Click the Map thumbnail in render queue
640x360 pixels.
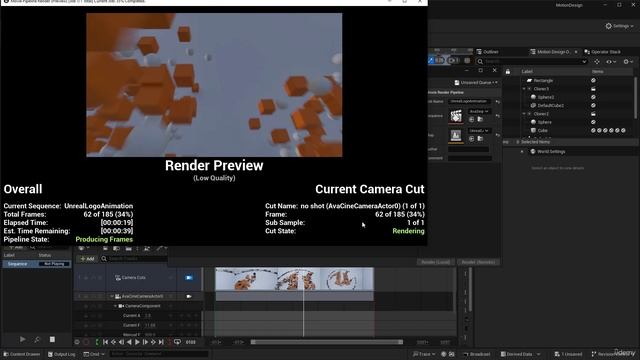click(x=456, y=135)
